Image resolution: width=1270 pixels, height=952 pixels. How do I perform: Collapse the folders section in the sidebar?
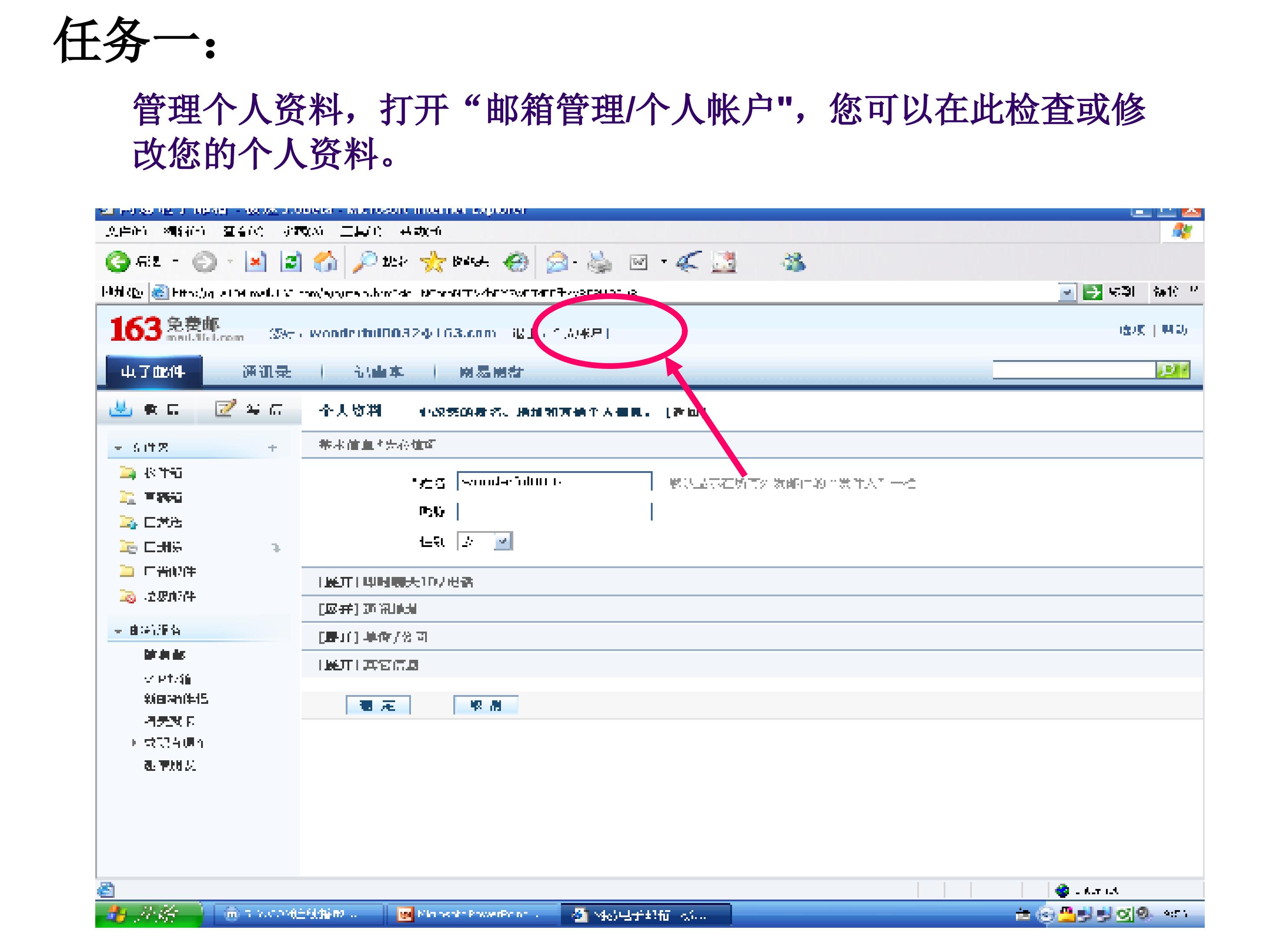pyautogui.click(x=118, y=448)
